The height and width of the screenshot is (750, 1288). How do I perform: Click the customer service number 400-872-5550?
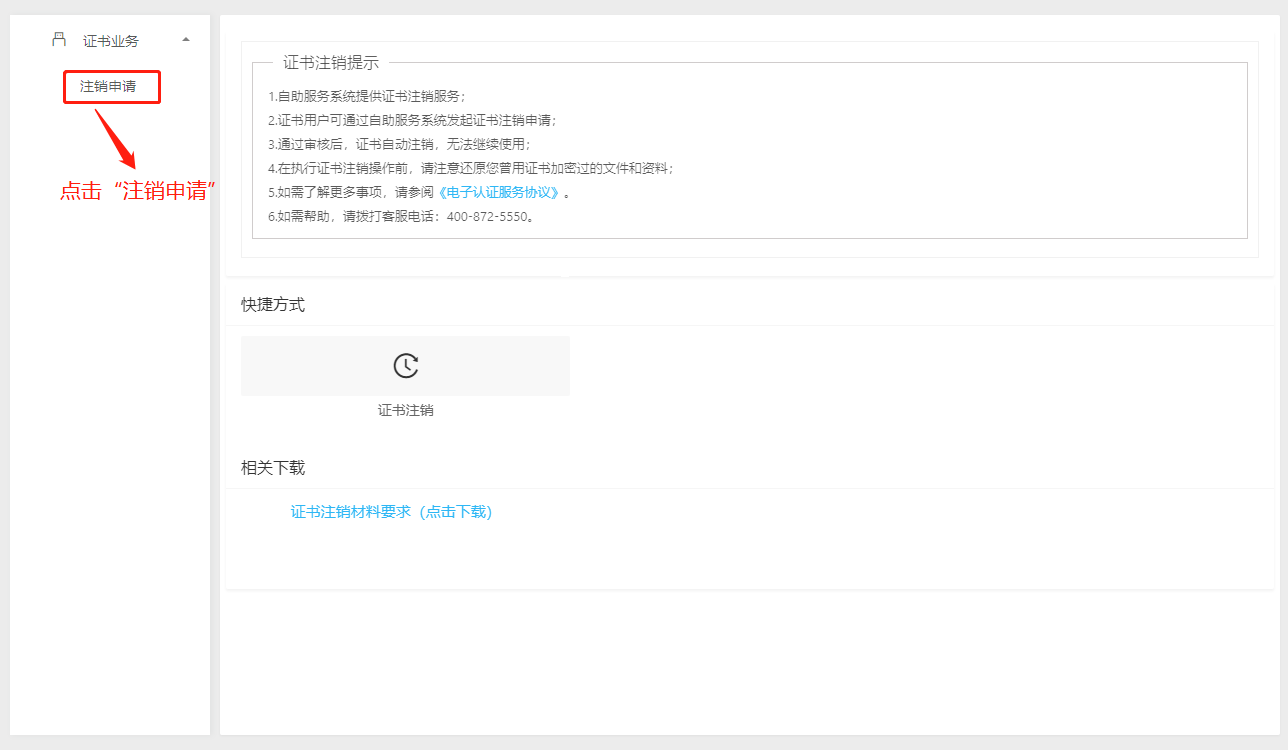pyautogui.click(x=486, y=216)
